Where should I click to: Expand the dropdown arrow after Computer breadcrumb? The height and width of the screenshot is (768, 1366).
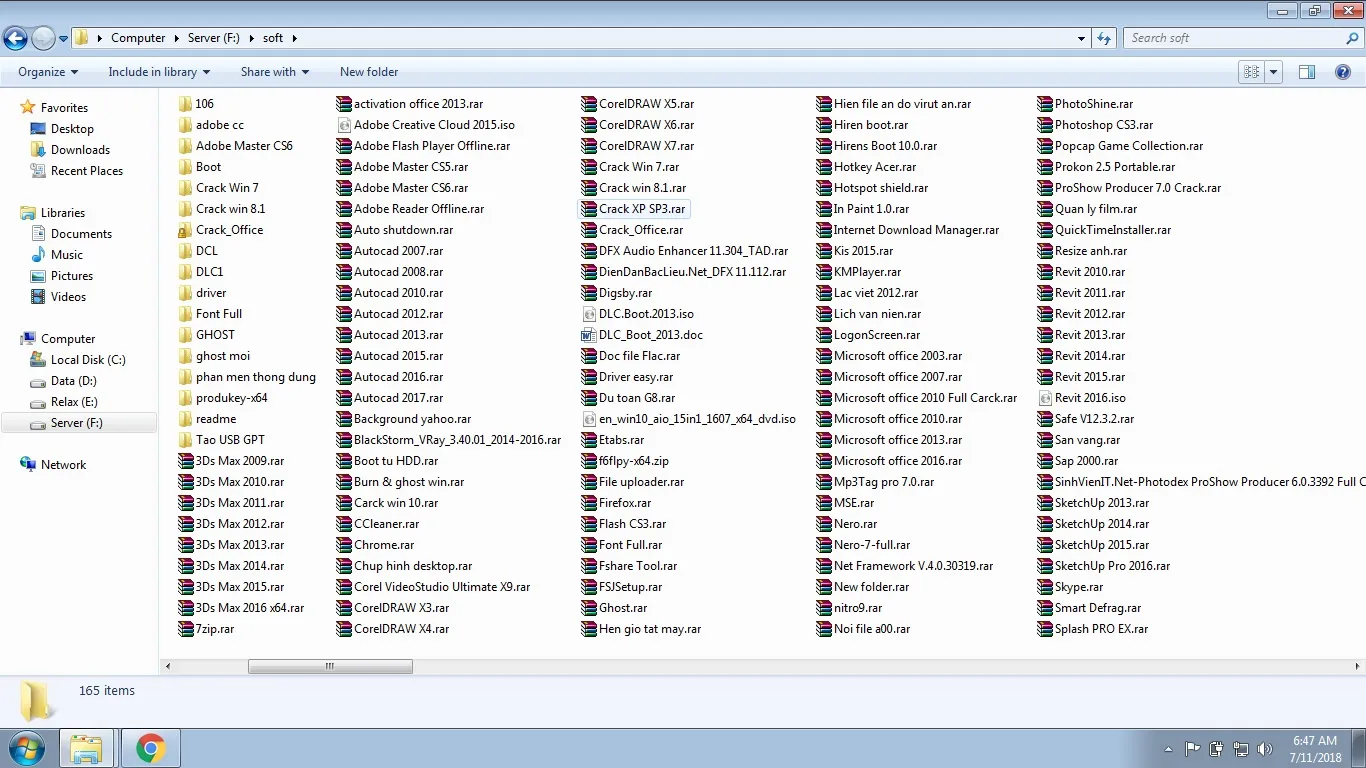click(x=176, y=38)
